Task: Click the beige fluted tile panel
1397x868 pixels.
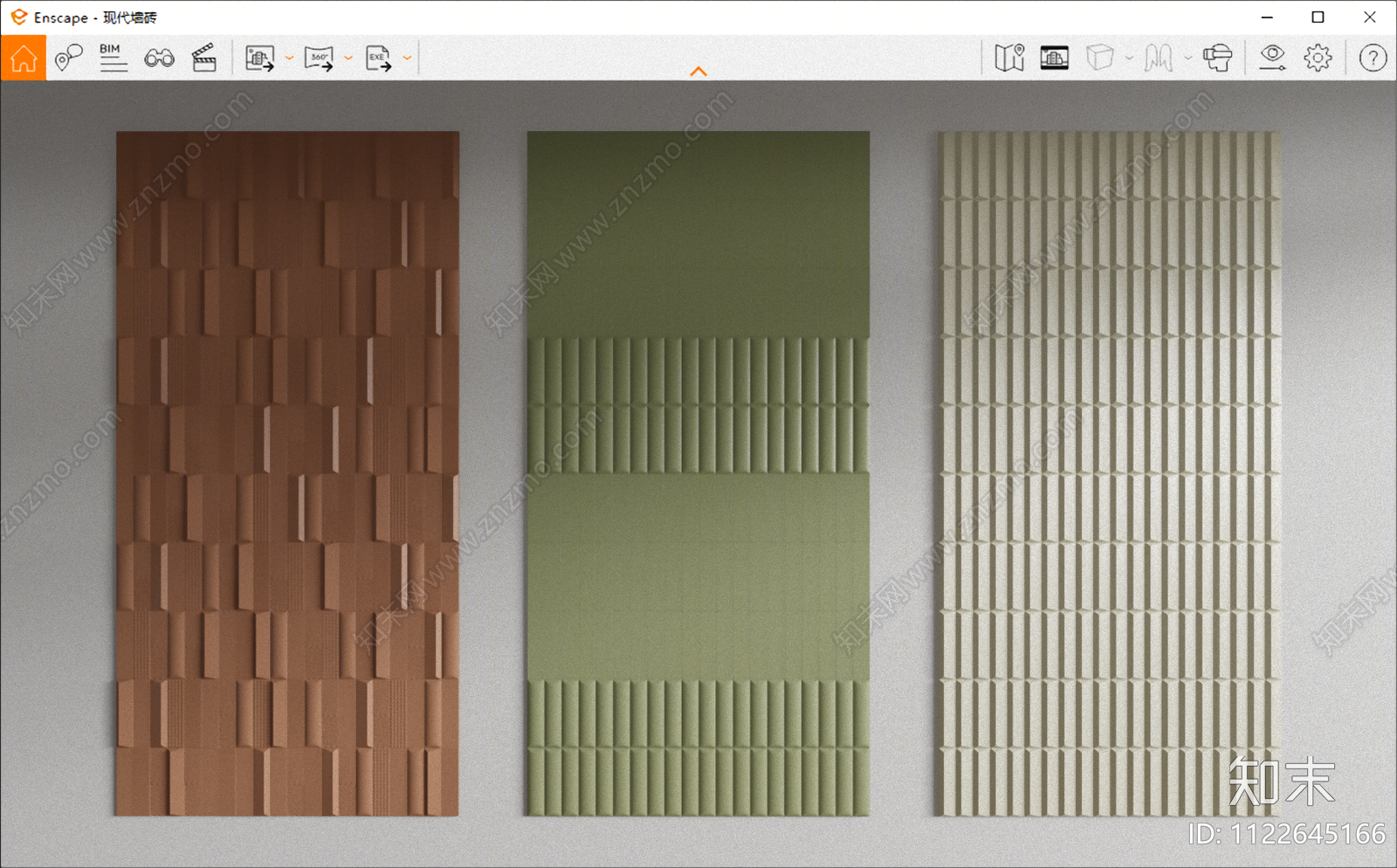Action: [1110, 473]
